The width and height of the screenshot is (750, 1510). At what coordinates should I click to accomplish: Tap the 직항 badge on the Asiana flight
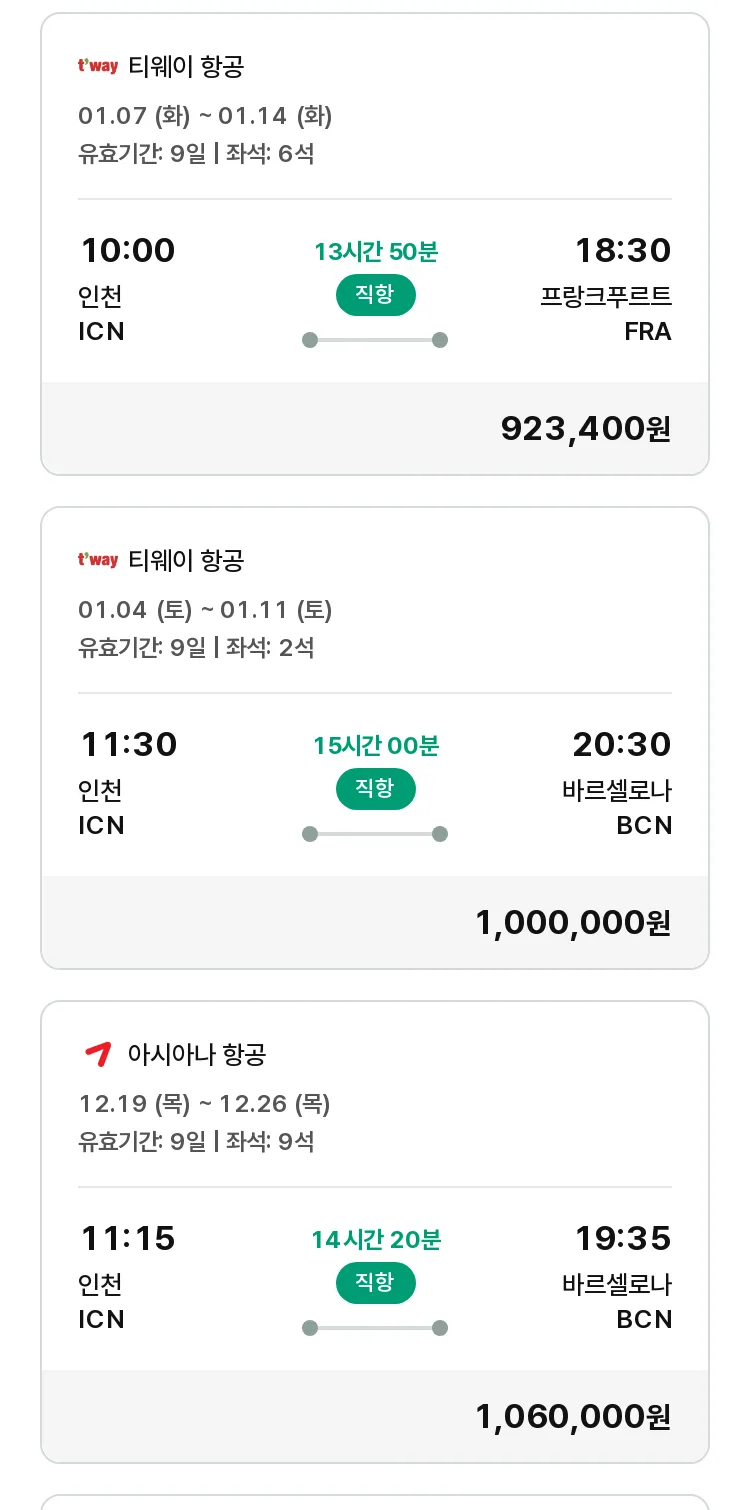375,1283
